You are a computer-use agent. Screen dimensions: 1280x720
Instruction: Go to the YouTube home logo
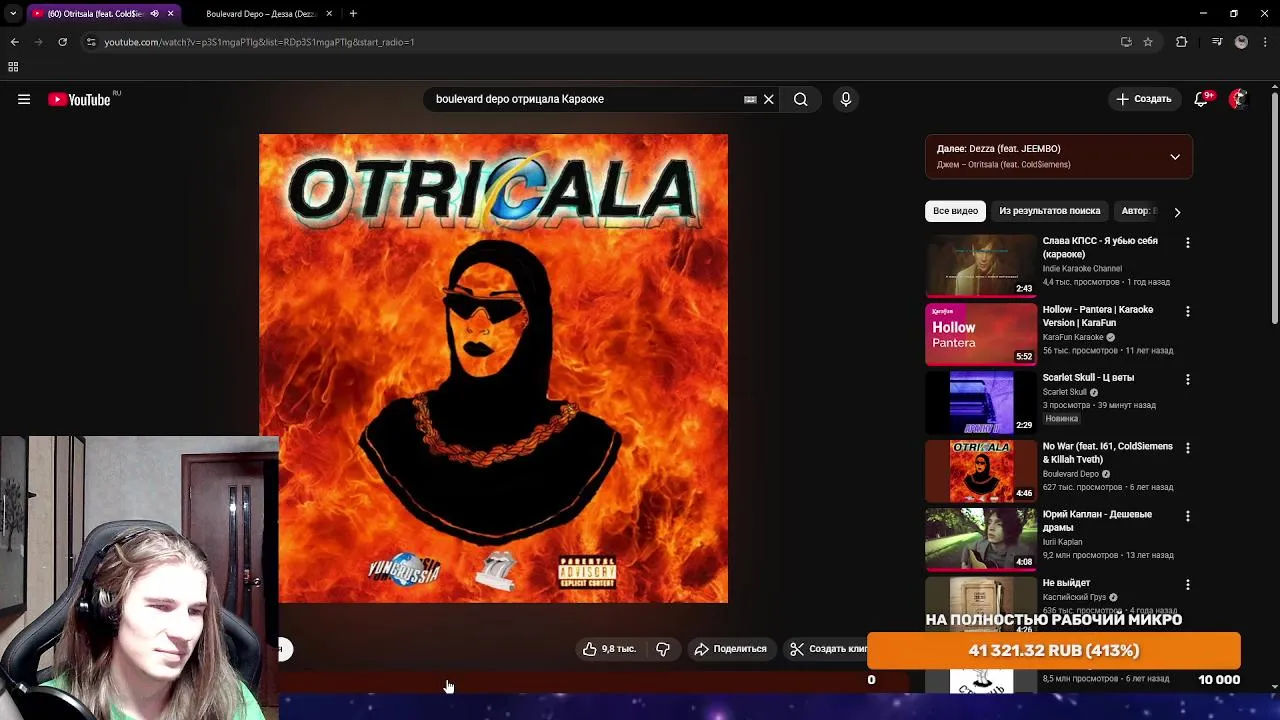click(x=79, y=99)
